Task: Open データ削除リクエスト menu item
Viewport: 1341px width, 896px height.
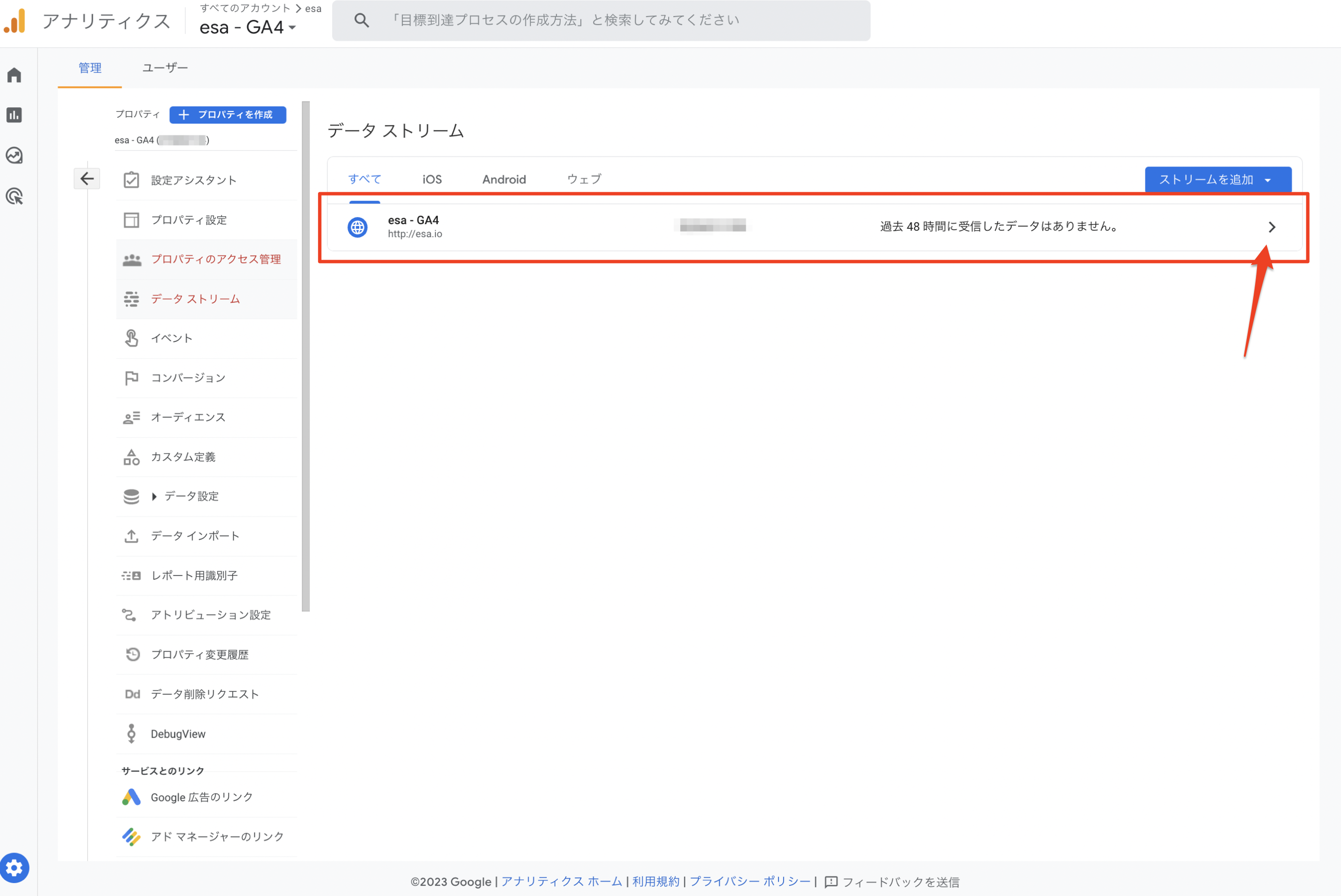Action: point(206,694)
